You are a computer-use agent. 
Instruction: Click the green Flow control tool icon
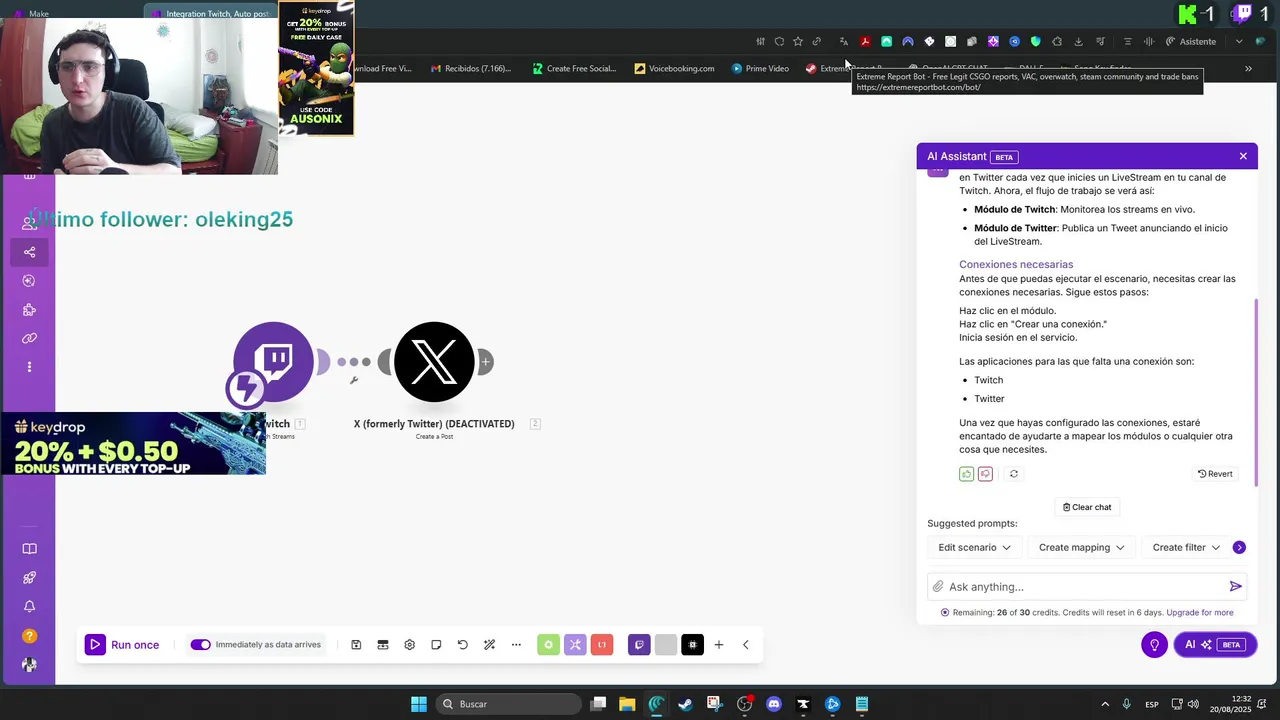548,645
